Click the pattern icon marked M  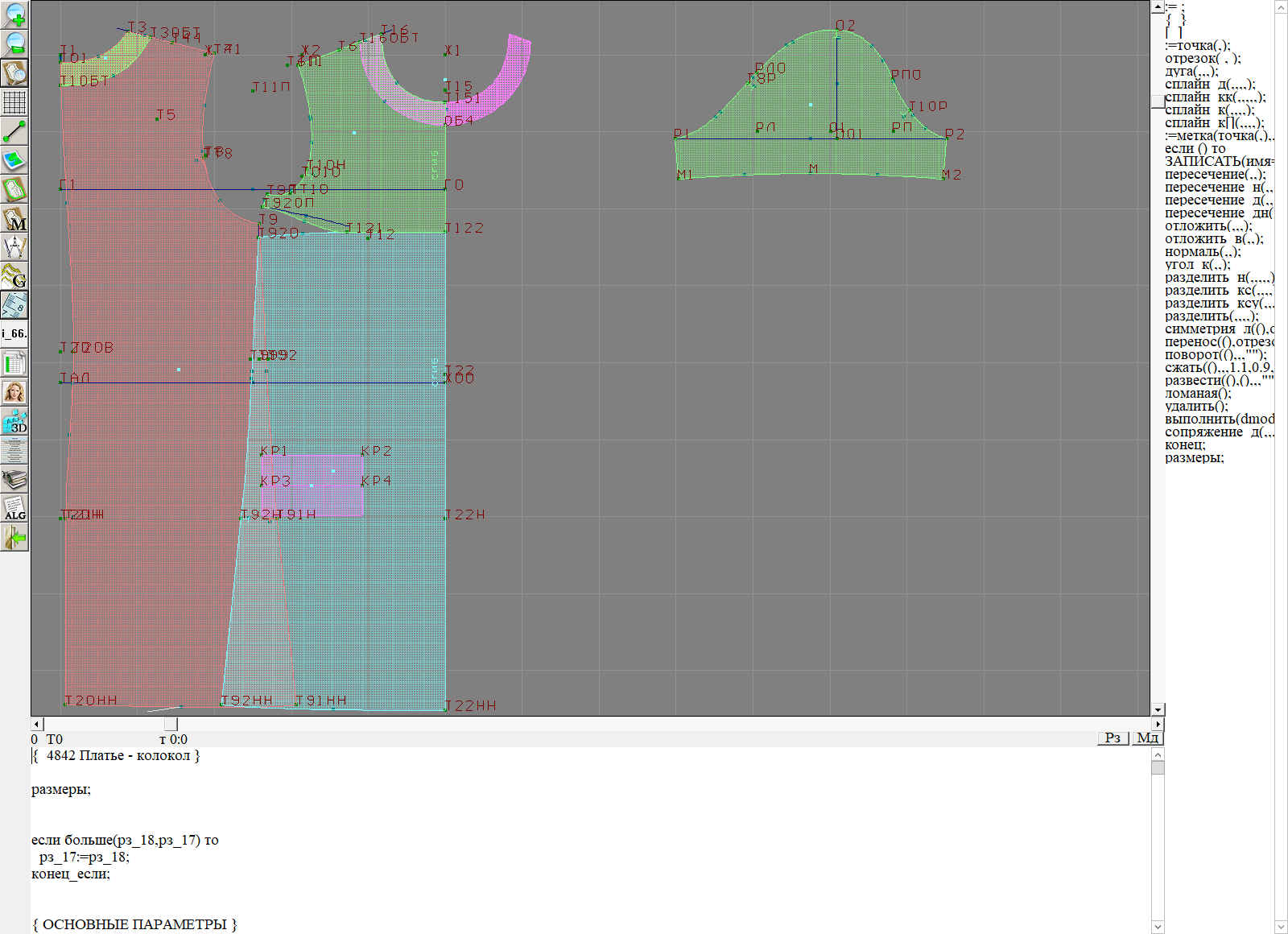(15, 218)
